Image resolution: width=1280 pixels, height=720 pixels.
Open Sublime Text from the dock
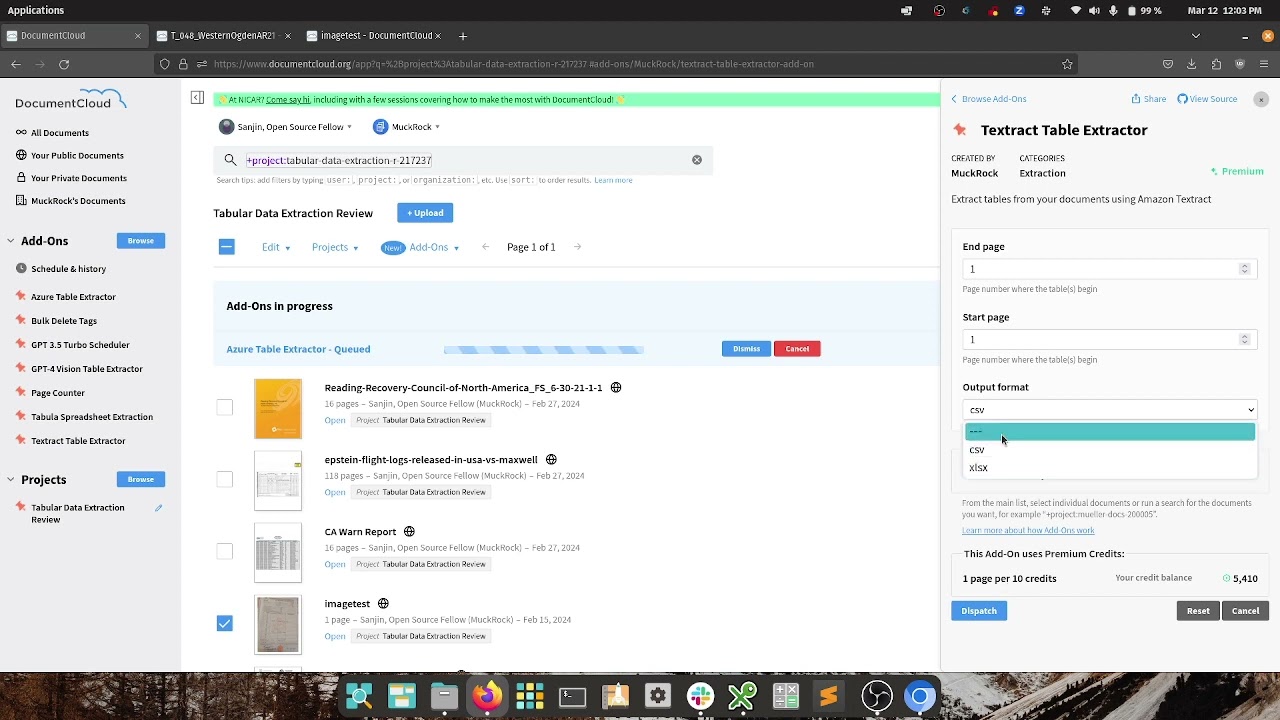click(x=829, y=696)
